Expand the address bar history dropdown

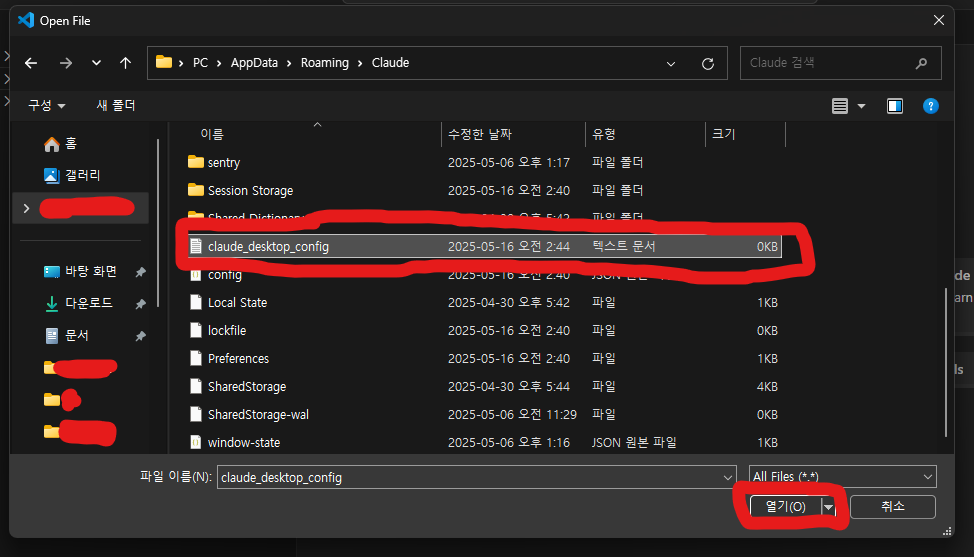(x=671, y=63)
